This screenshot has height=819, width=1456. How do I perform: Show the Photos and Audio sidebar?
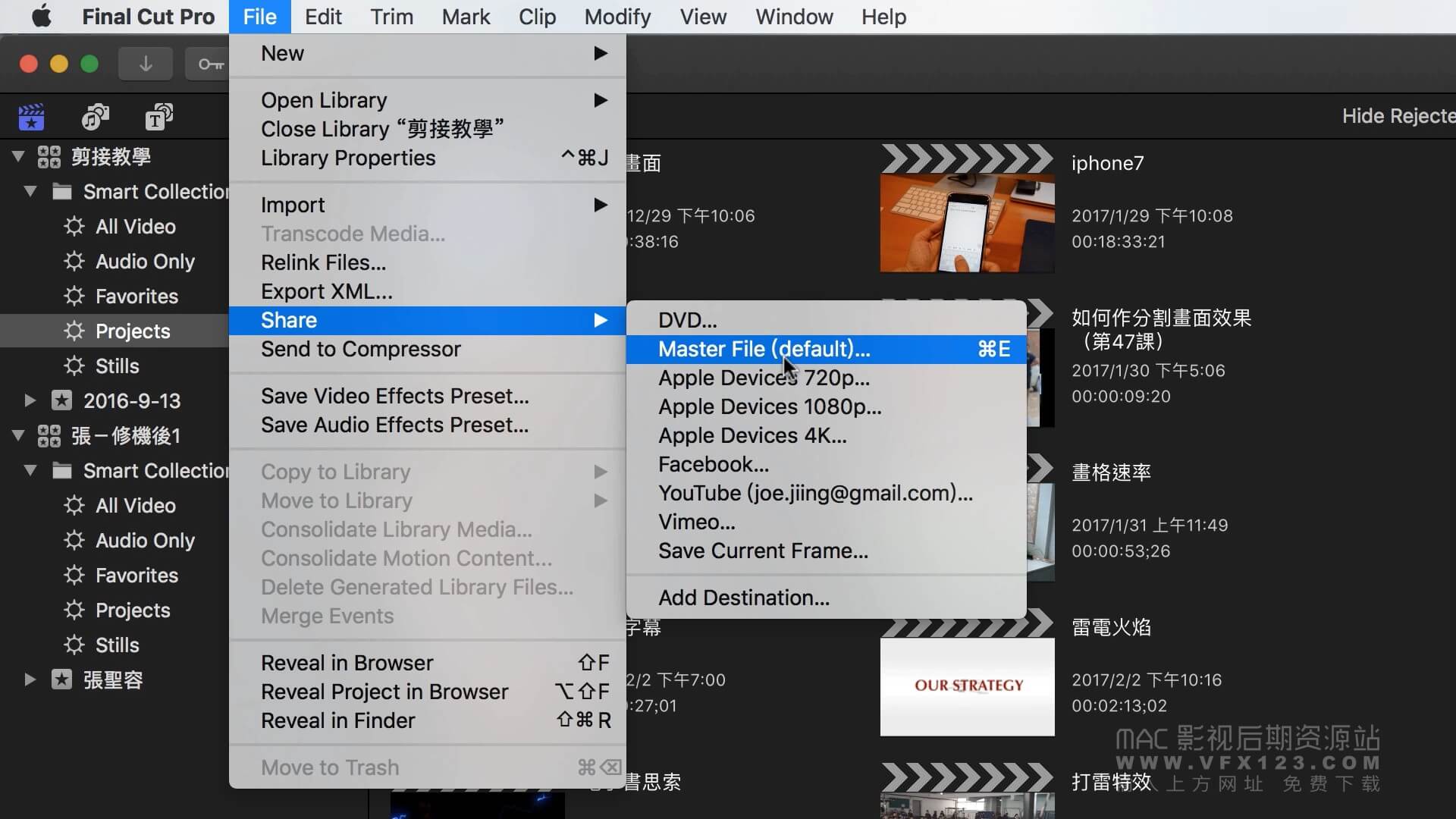[95, 118]
